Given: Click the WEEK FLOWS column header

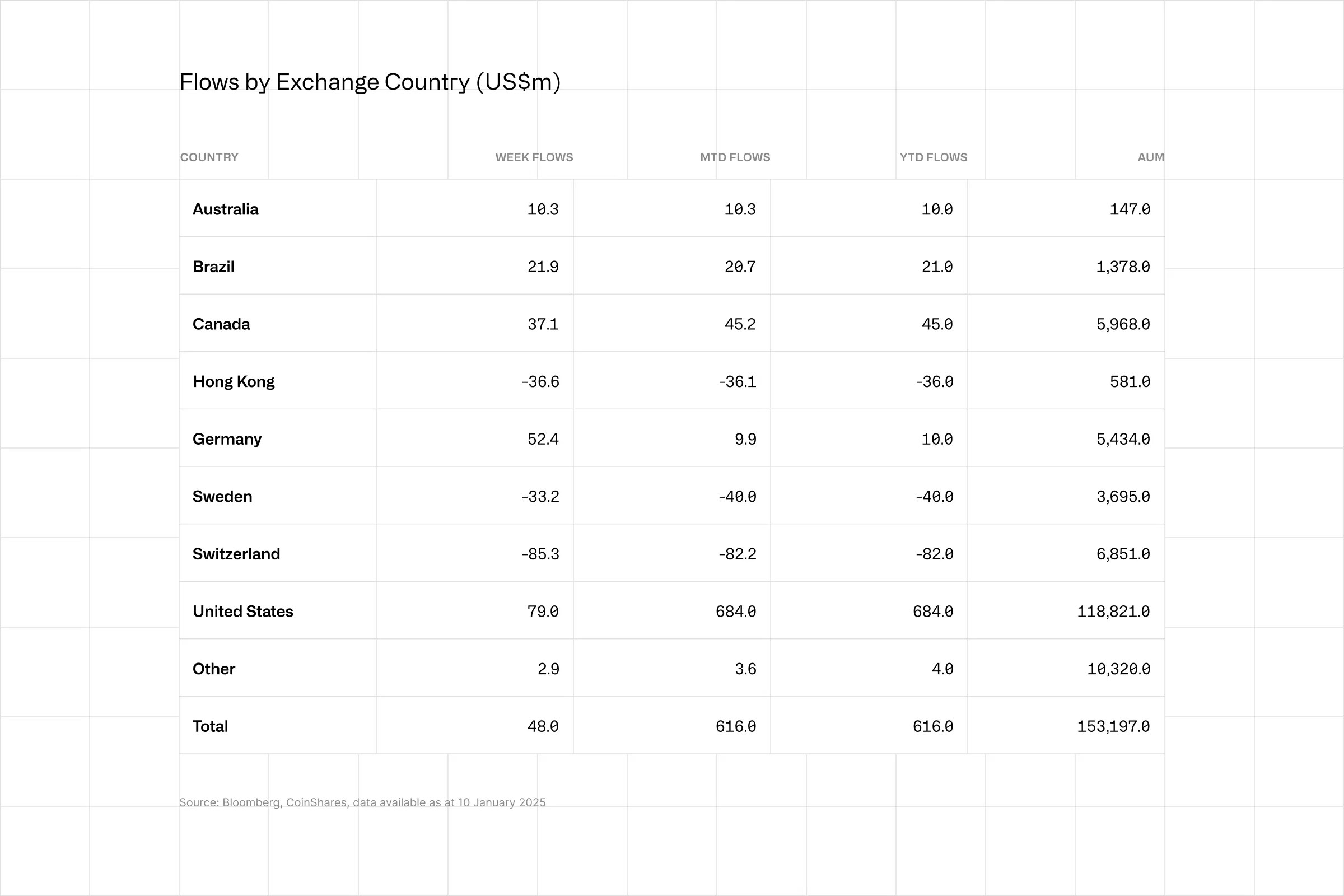Looking at the screenshot, I should 534,157.
